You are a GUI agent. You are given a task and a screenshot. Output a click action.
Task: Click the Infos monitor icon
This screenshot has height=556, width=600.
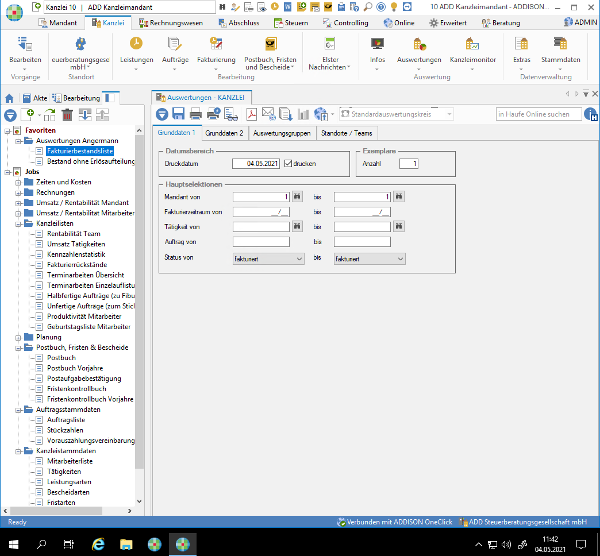[x=377, y=44]
